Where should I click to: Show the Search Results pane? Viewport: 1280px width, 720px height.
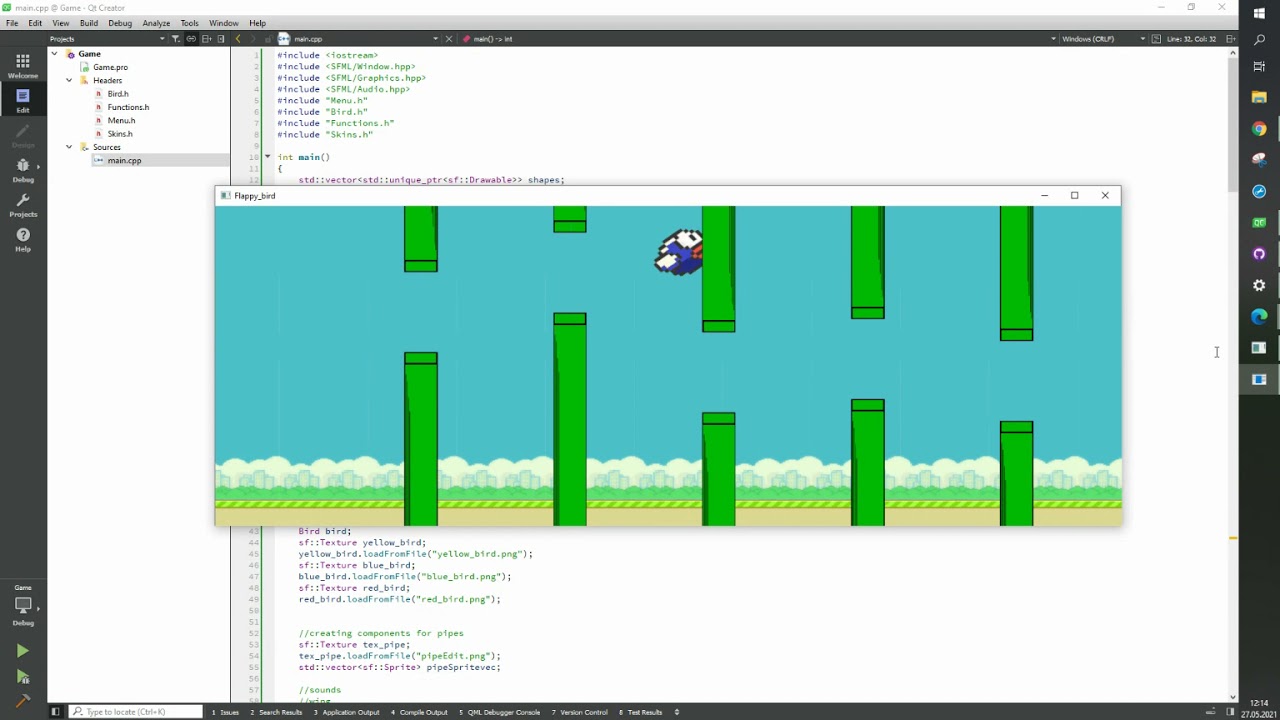[x=275, y=712]
